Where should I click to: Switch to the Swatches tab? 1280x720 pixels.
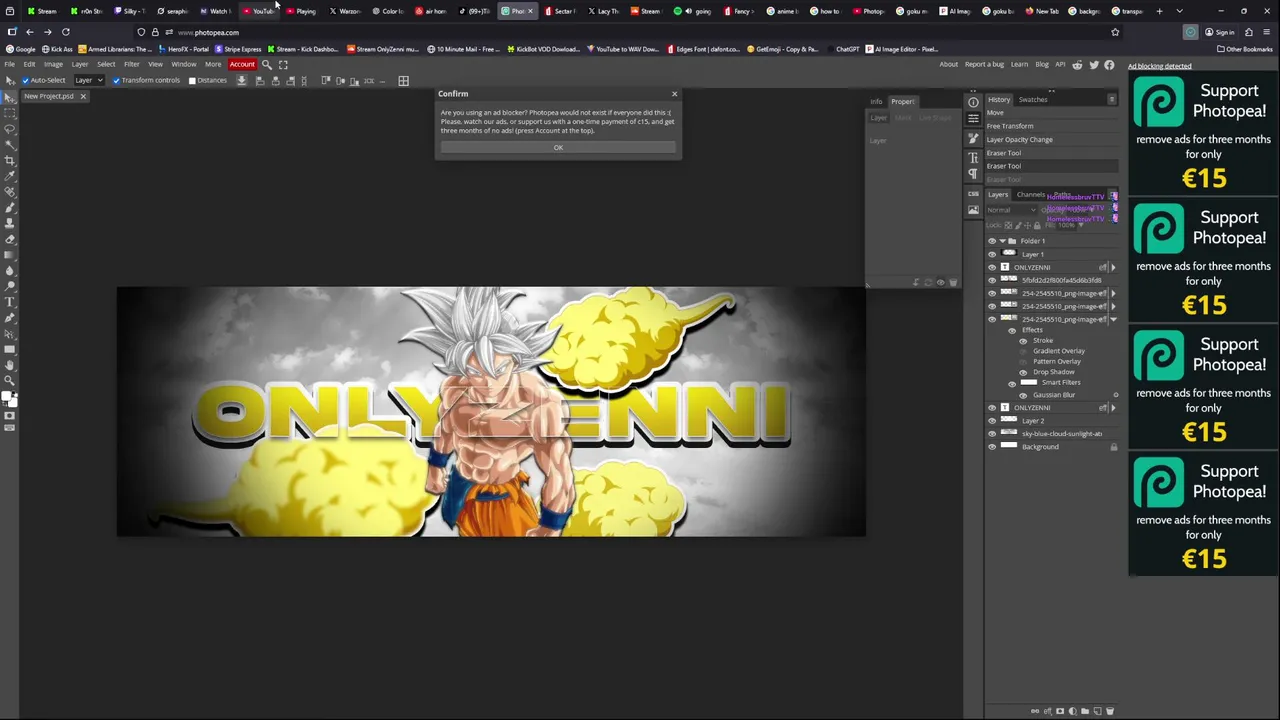tap(1033, 99)
